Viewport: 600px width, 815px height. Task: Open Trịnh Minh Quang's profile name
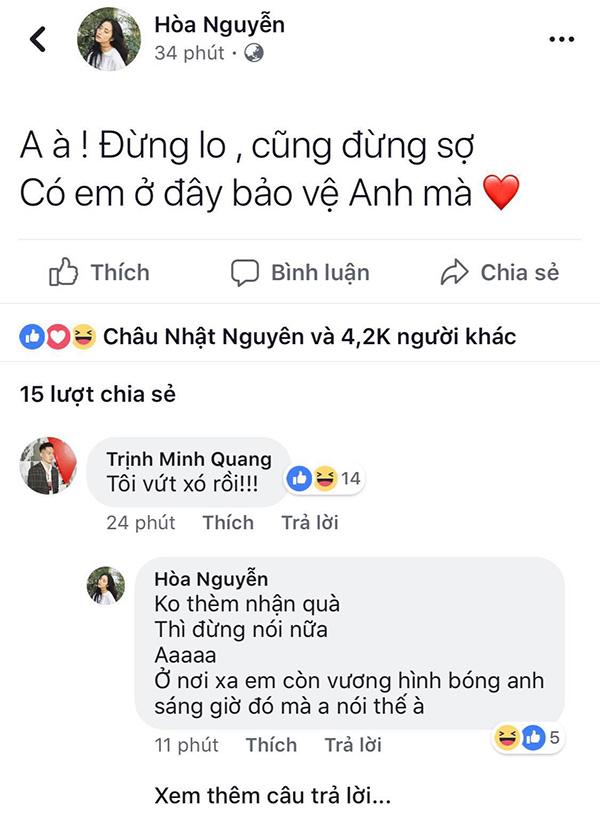(189, 459)
